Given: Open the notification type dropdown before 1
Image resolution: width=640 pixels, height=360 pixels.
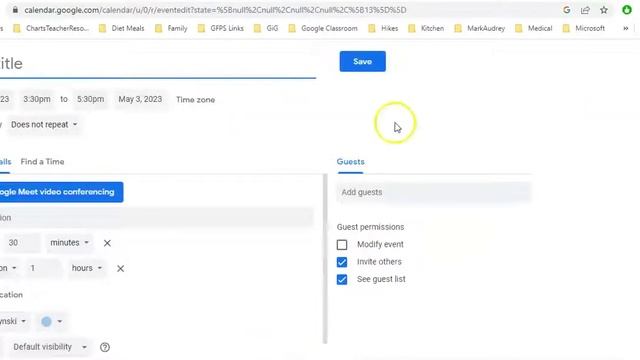Looking at the screenshot, I should point(9,268).
